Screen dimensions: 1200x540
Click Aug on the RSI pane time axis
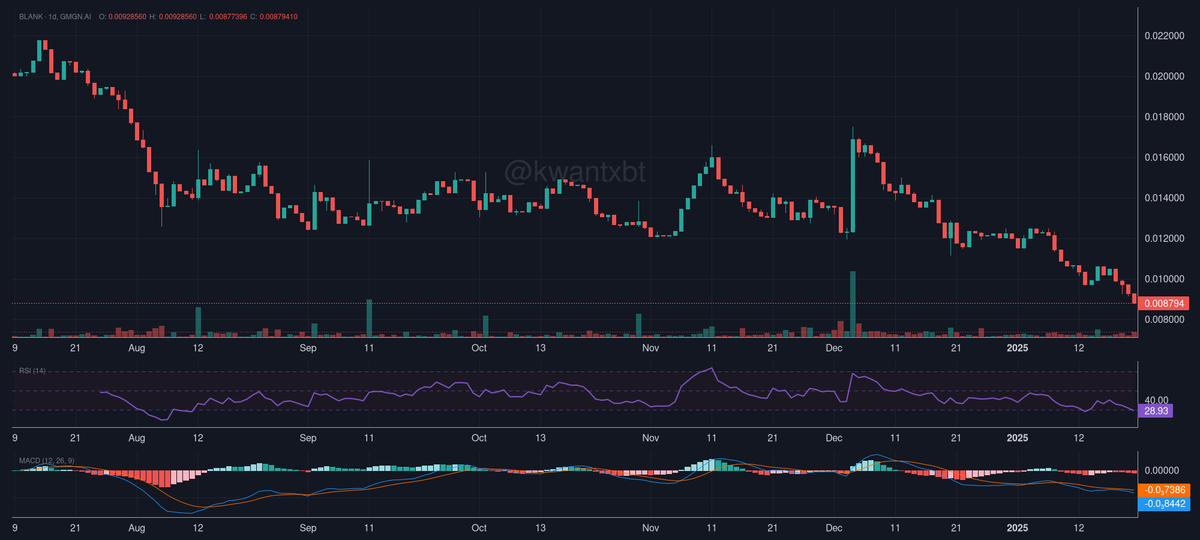[x=138, y=439]
